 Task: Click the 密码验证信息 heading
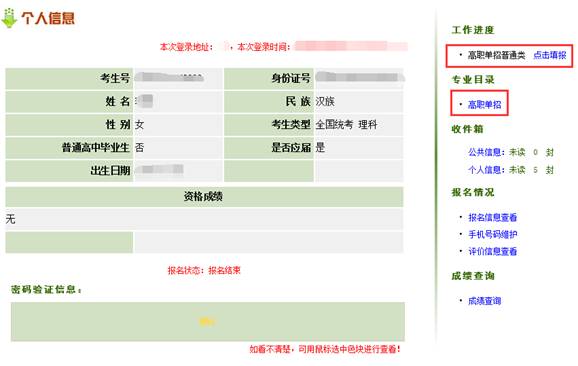(x=46, y=290)
